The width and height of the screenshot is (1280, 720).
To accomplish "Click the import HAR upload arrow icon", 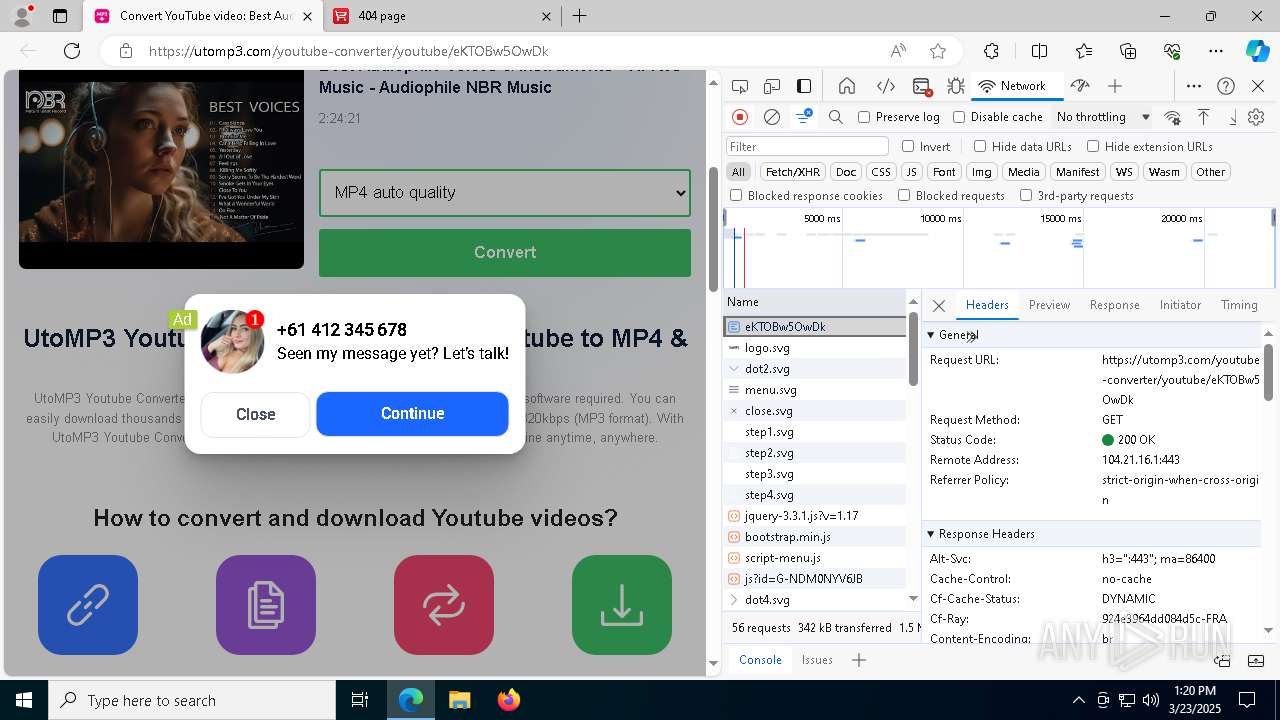I will 1204,117.
